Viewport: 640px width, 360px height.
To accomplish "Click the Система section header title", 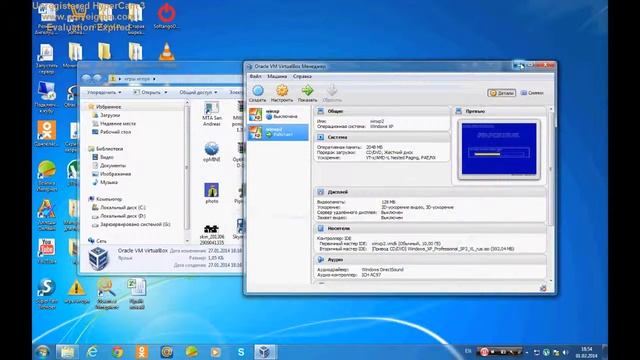I will click(337, 137).
